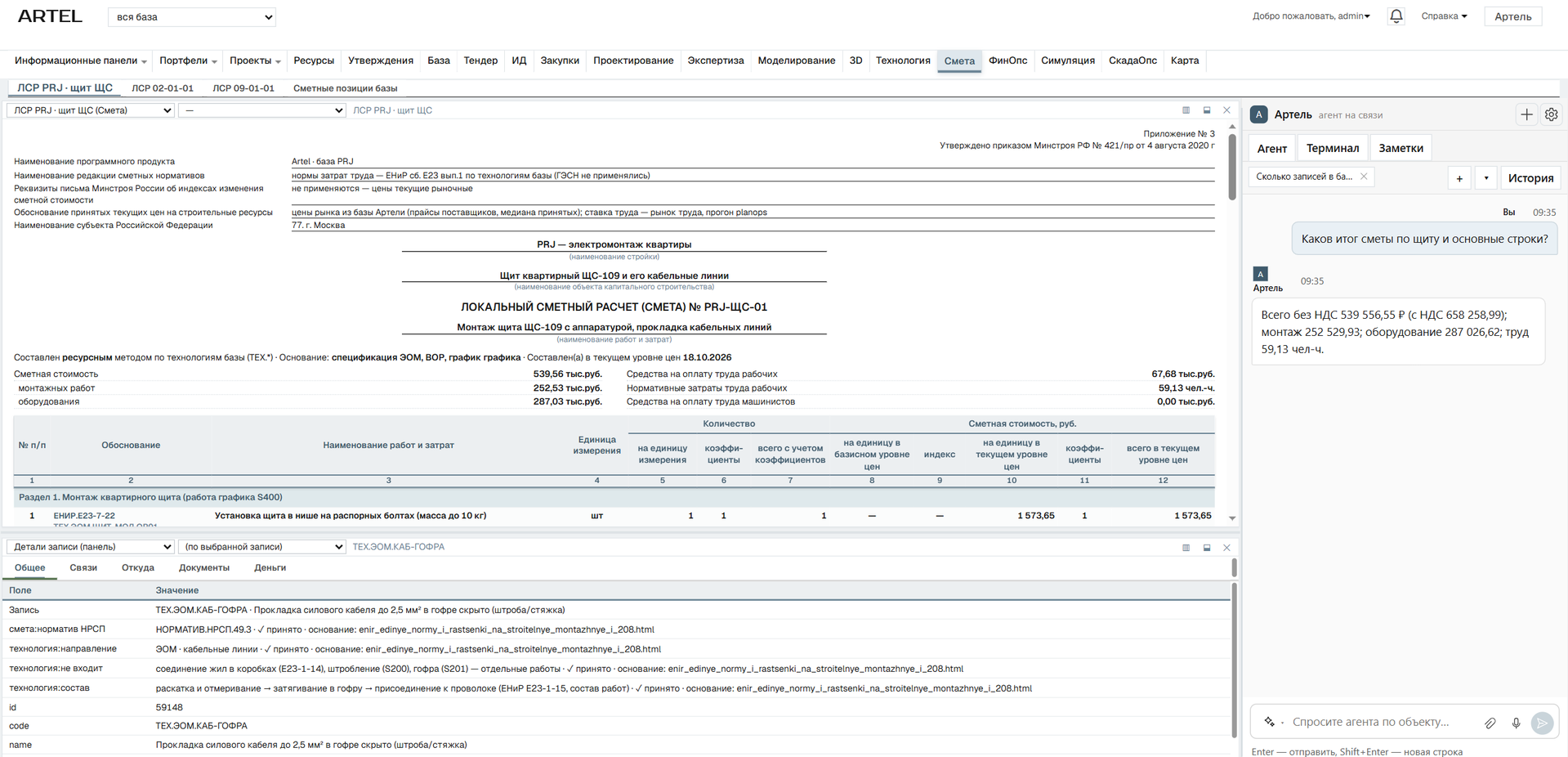Open the 'ЛСР PRJ · щит ЩС (Смета)' dropdown
This screenshot has height=757, width=1568.
click(x=91, y=110)
